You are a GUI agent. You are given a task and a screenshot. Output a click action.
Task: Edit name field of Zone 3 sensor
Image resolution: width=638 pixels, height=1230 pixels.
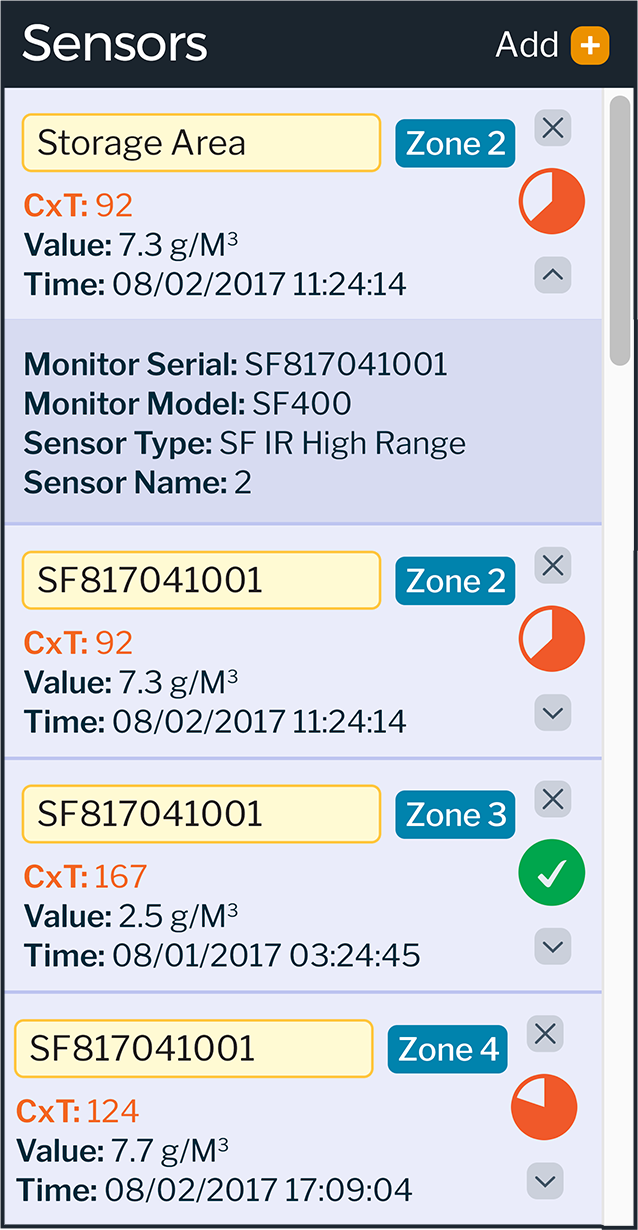click(x=201, y=814)
